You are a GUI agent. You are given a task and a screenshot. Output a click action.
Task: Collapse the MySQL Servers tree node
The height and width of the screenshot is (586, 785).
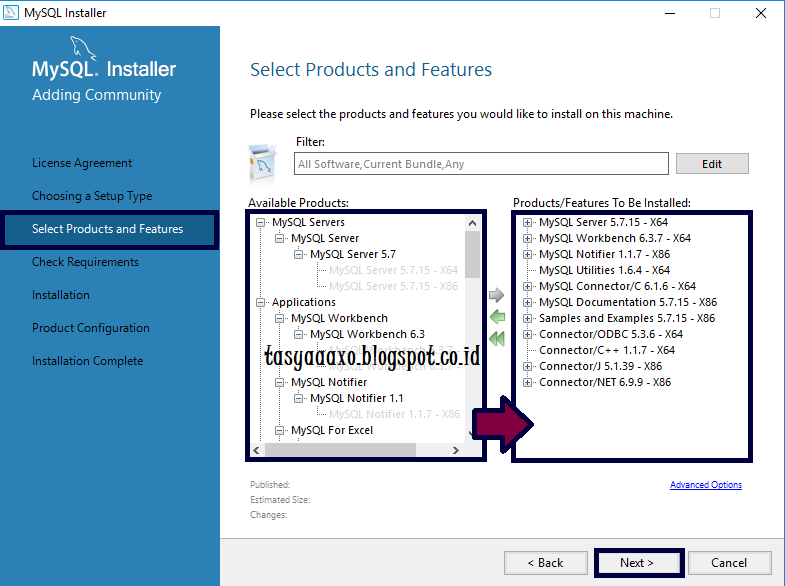(260, 222)
